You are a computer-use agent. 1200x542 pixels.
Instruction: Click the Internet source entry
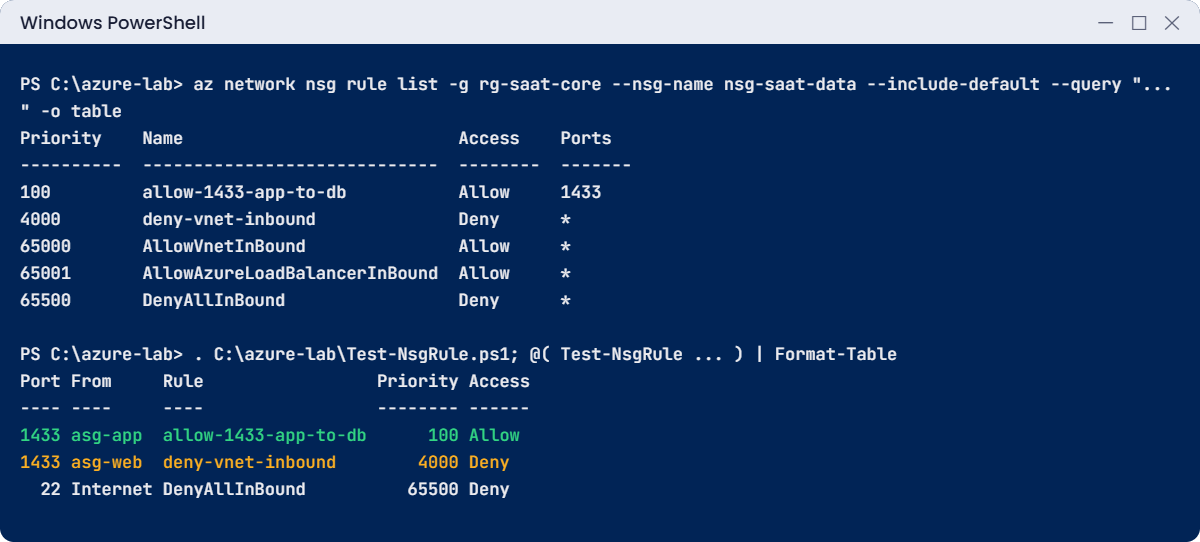[112, 489]
